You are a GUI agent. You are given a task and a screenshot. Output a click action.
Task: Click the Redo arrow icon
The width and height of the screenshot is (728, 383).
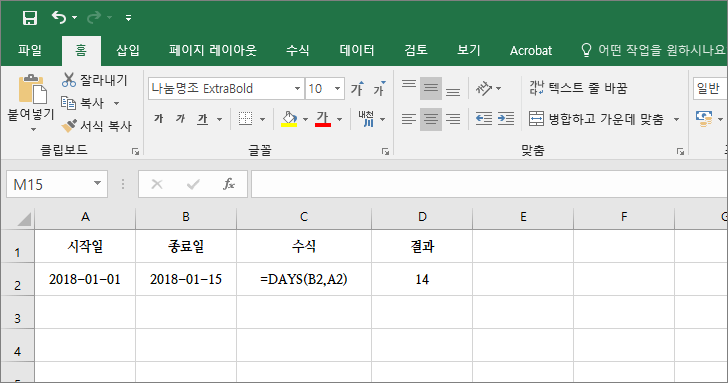point(94,18)
